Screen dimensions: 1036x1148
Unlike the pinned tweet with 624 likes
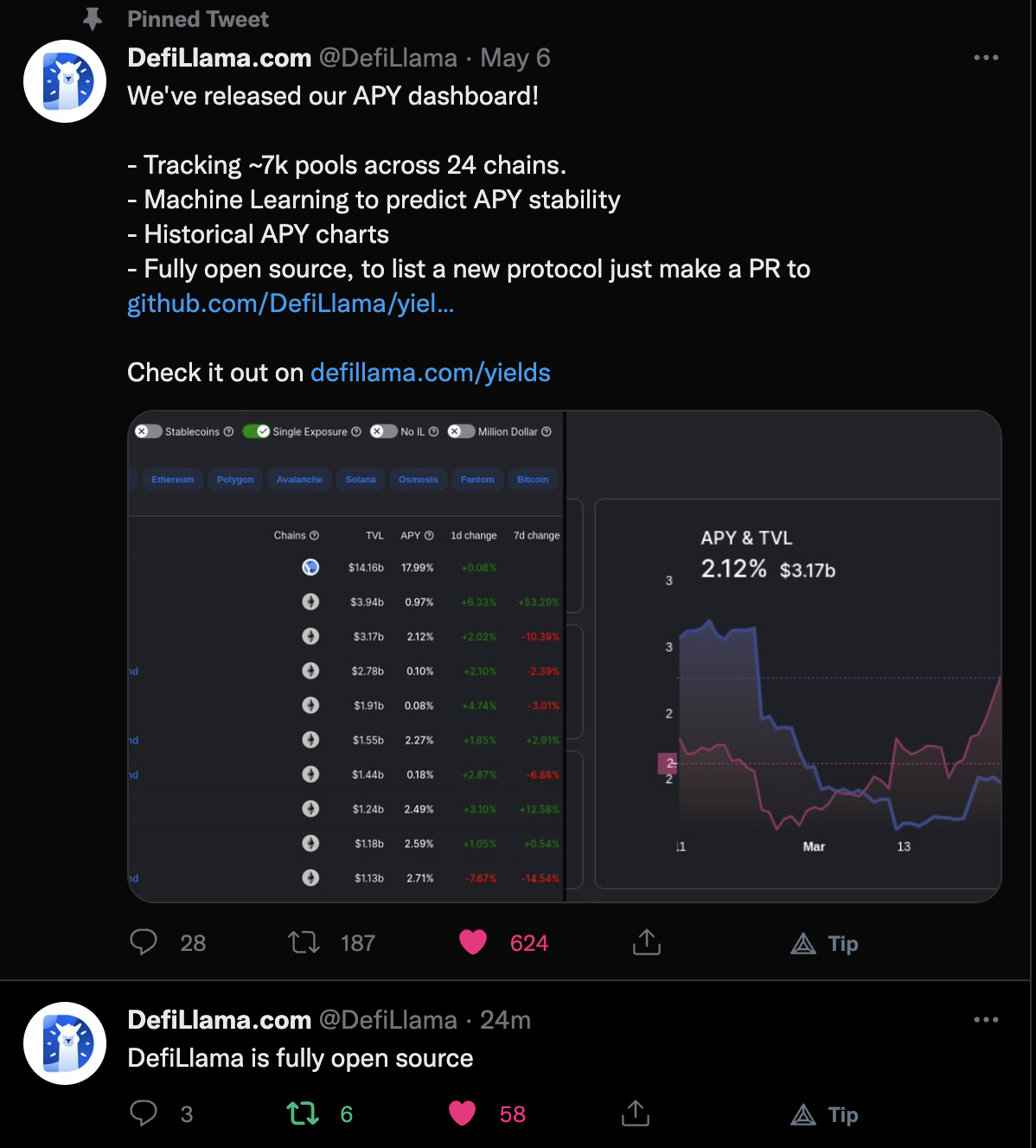pyautogui.click(x=473, y=942)
